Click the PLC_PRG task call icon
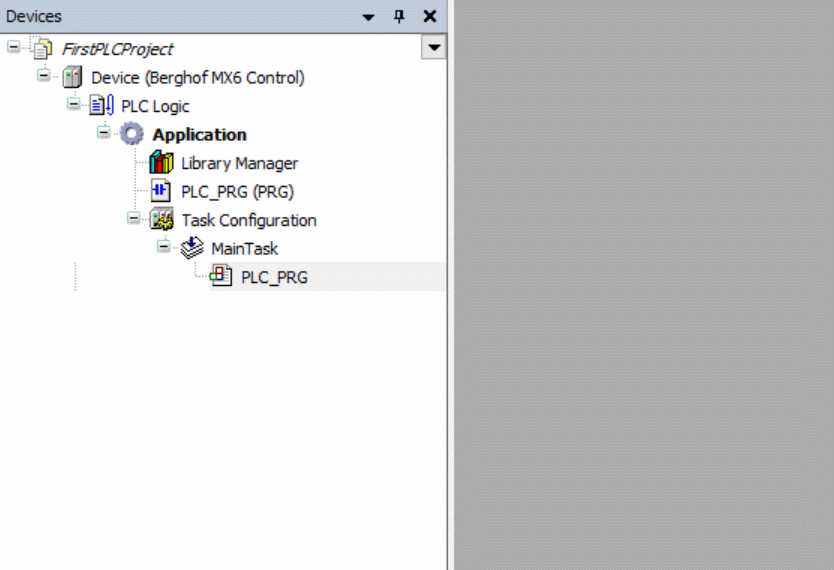Viewport: 834px width, 570px height. click(221, 276)
